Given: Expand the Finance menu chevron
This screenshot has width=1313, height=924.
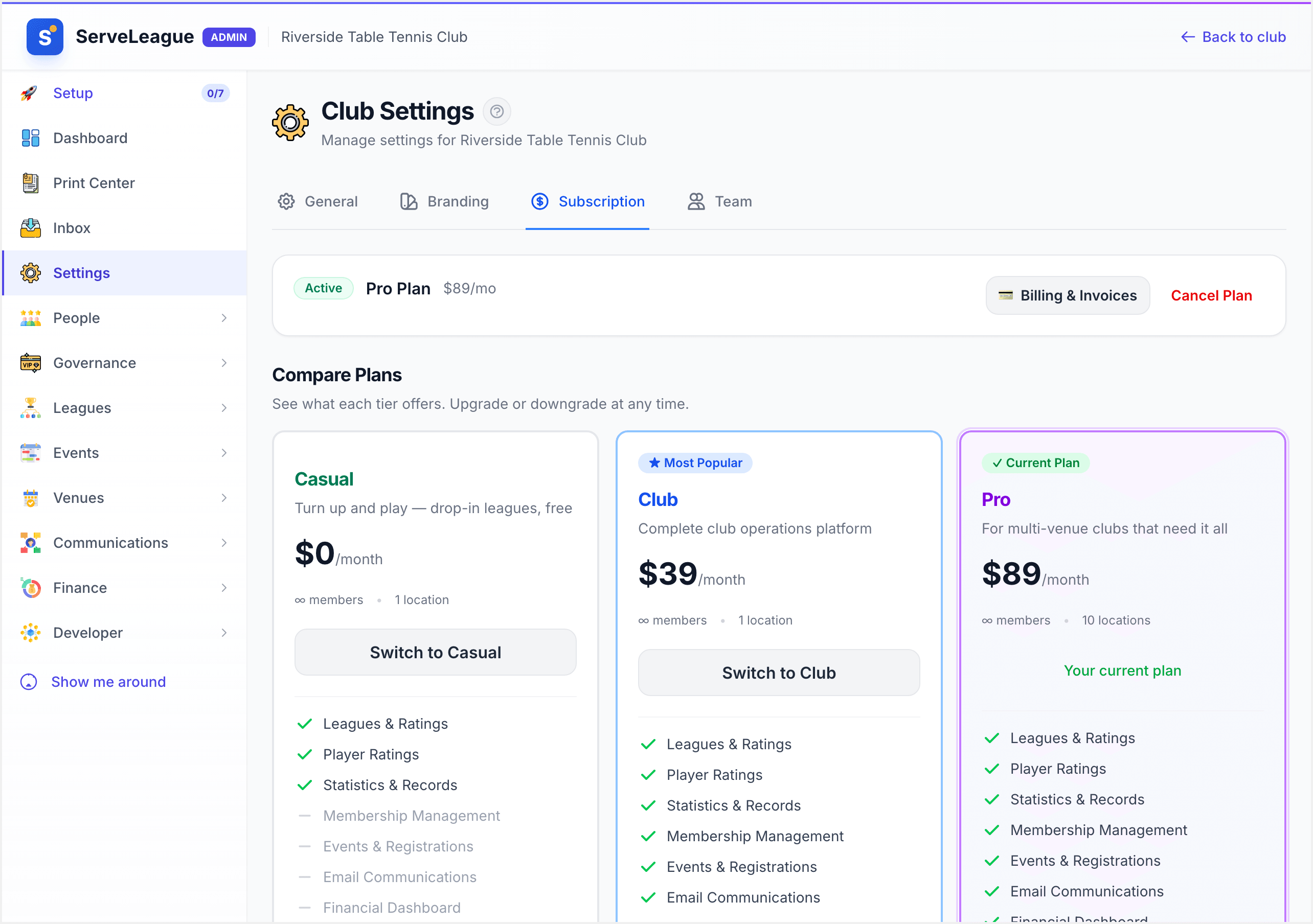Looking at the screenshot, I should pos(223,588).
